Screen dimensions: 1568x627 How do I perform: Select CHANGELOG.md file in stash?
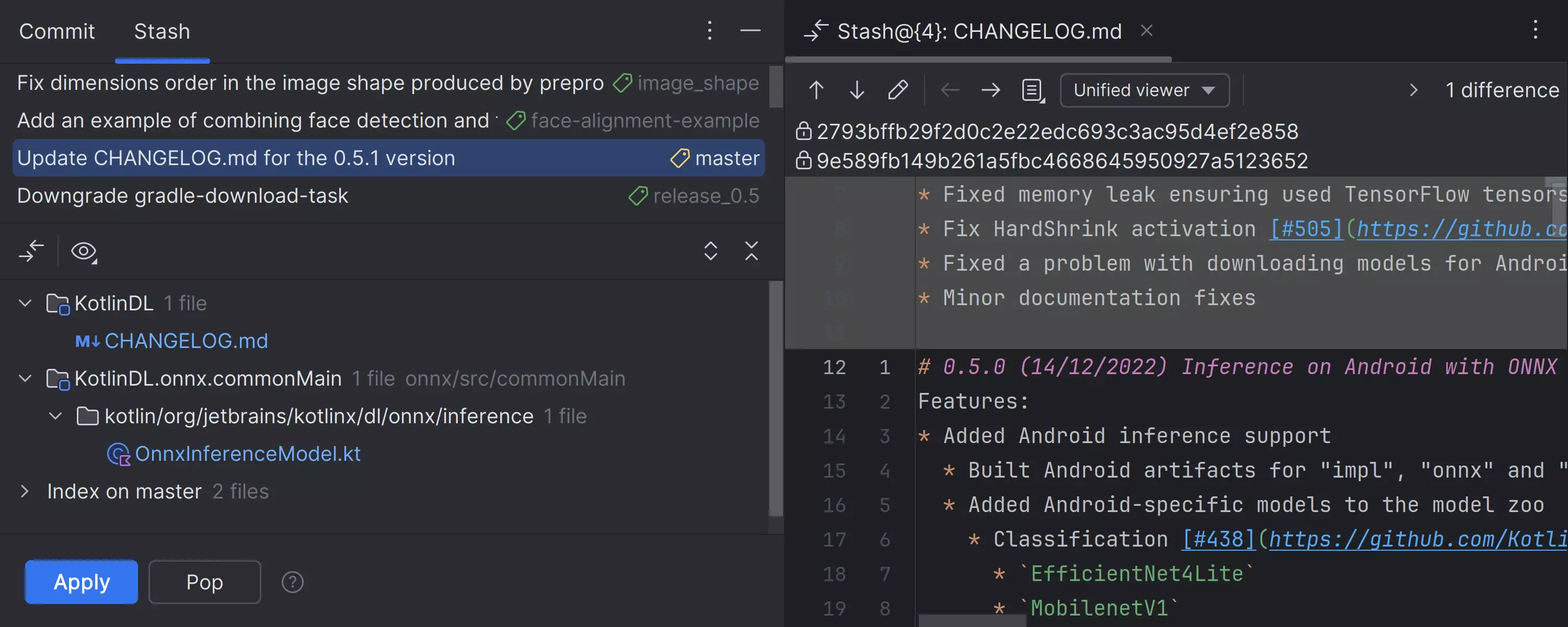pos(186,340)
